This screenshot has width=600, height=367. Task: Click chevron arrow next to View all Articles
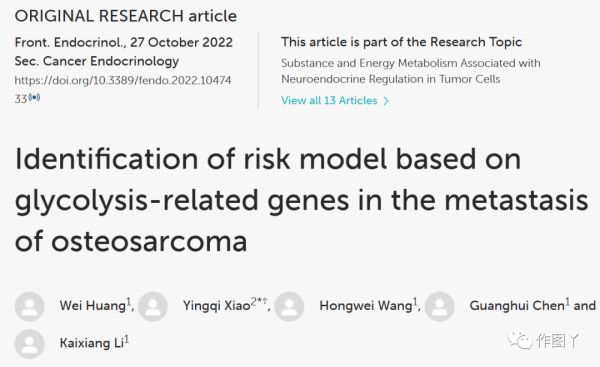point(386,101)
